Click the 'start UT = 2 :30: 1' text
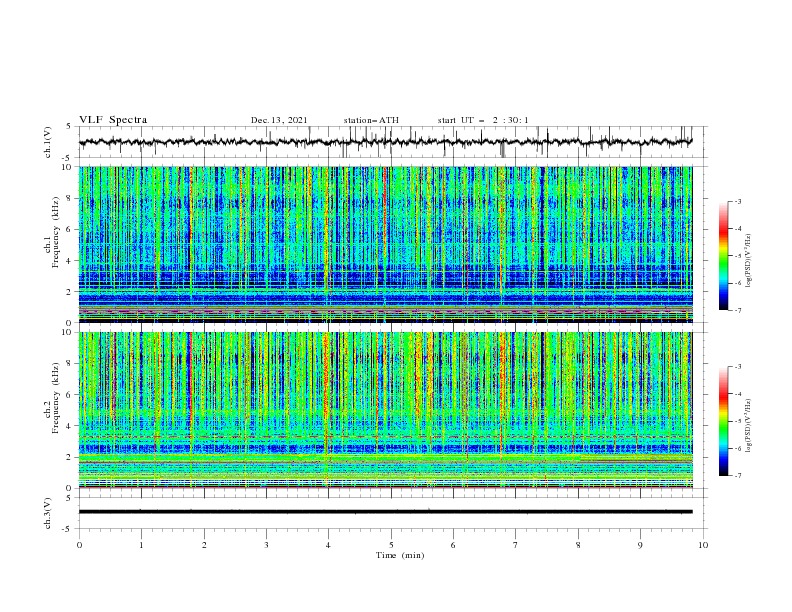Viewport: 792px width, 612px height. (483, 120)
